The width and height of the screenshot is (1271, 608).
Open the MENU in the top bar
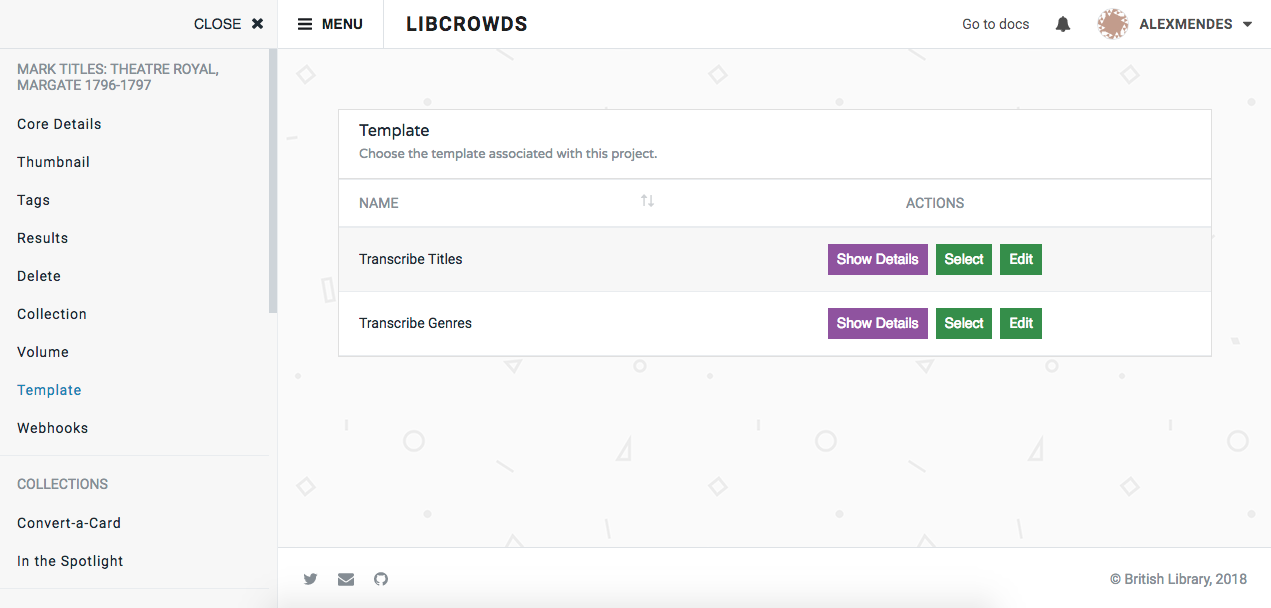(x=330, y=23)
